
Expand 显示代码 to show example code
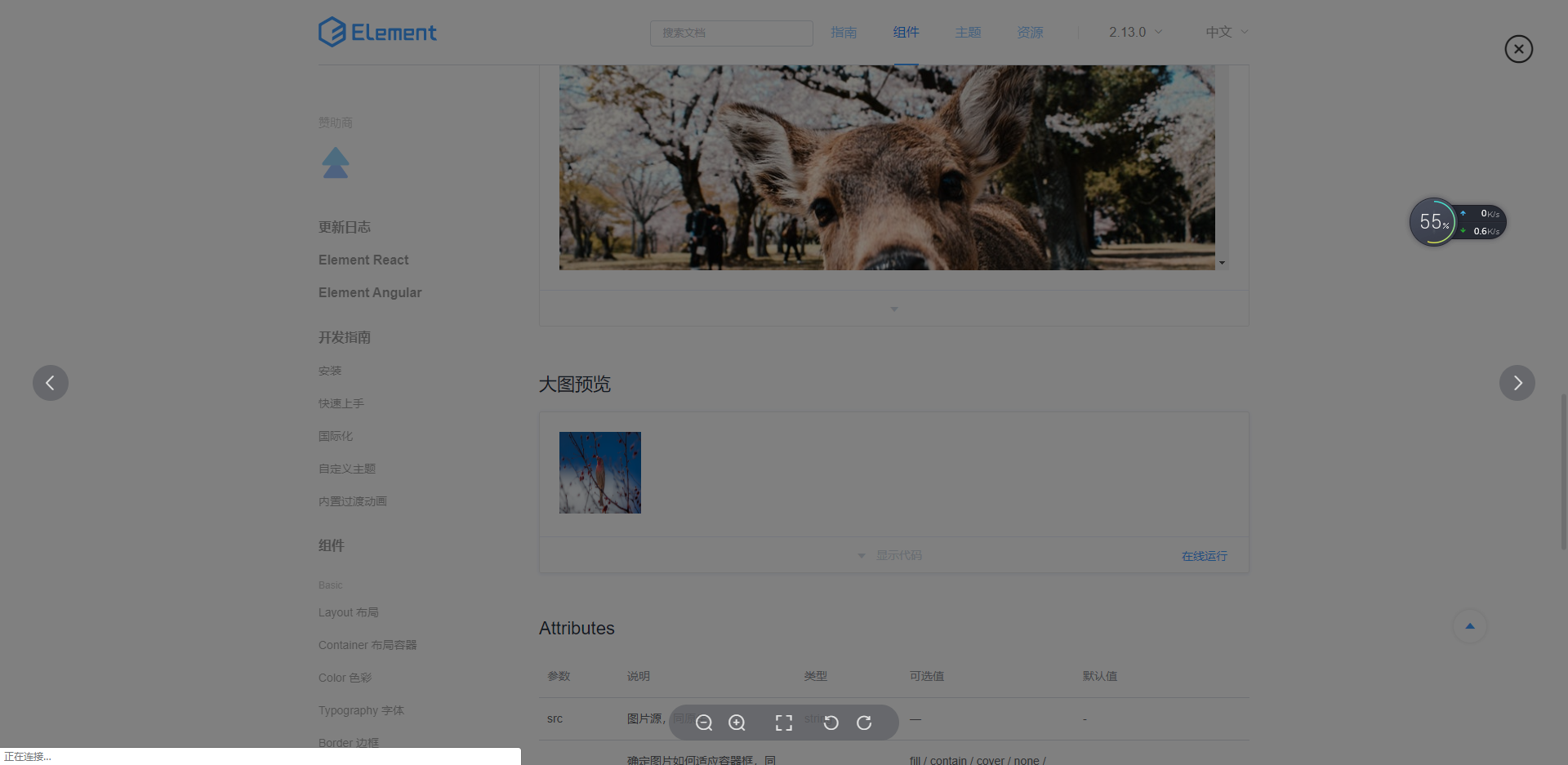(x=898, y=555)
